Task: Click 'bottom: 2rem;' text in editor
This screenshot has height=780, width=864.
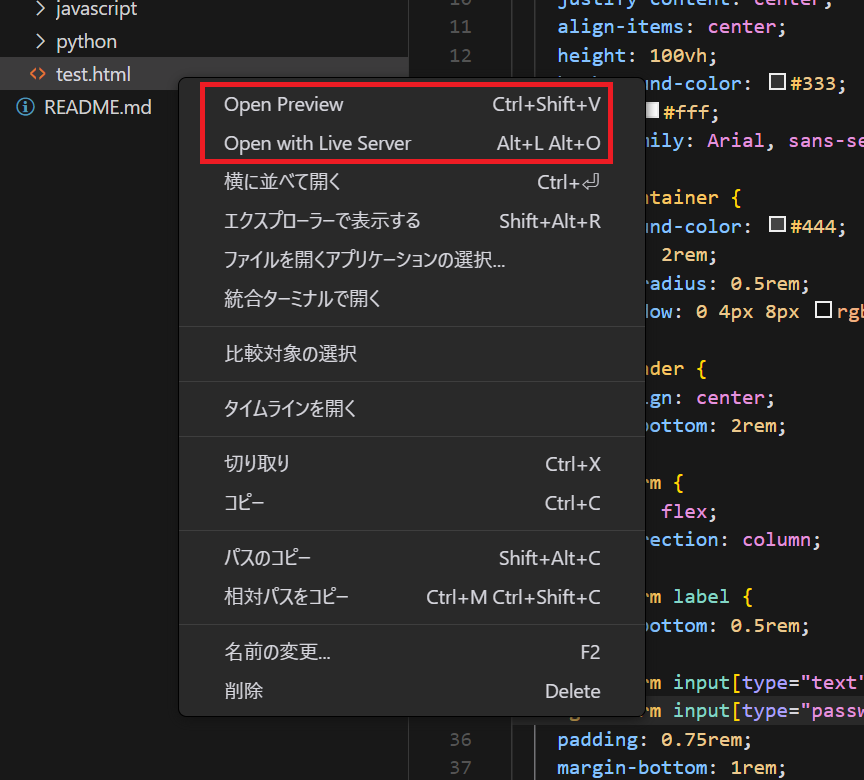Action: coord(715,426)
